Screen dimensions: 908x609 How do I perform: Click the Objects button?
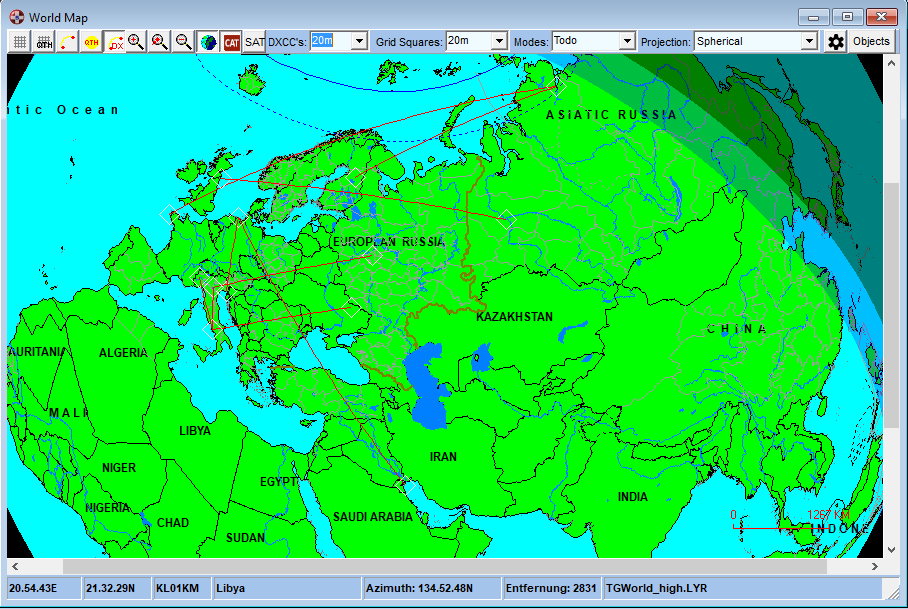pos(872,41)
